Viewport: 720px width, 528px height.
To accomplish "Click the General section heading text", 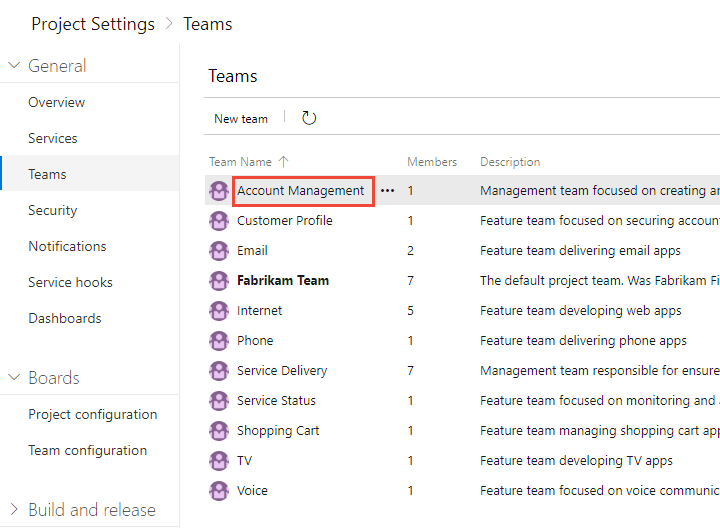I will pos(57,66).
